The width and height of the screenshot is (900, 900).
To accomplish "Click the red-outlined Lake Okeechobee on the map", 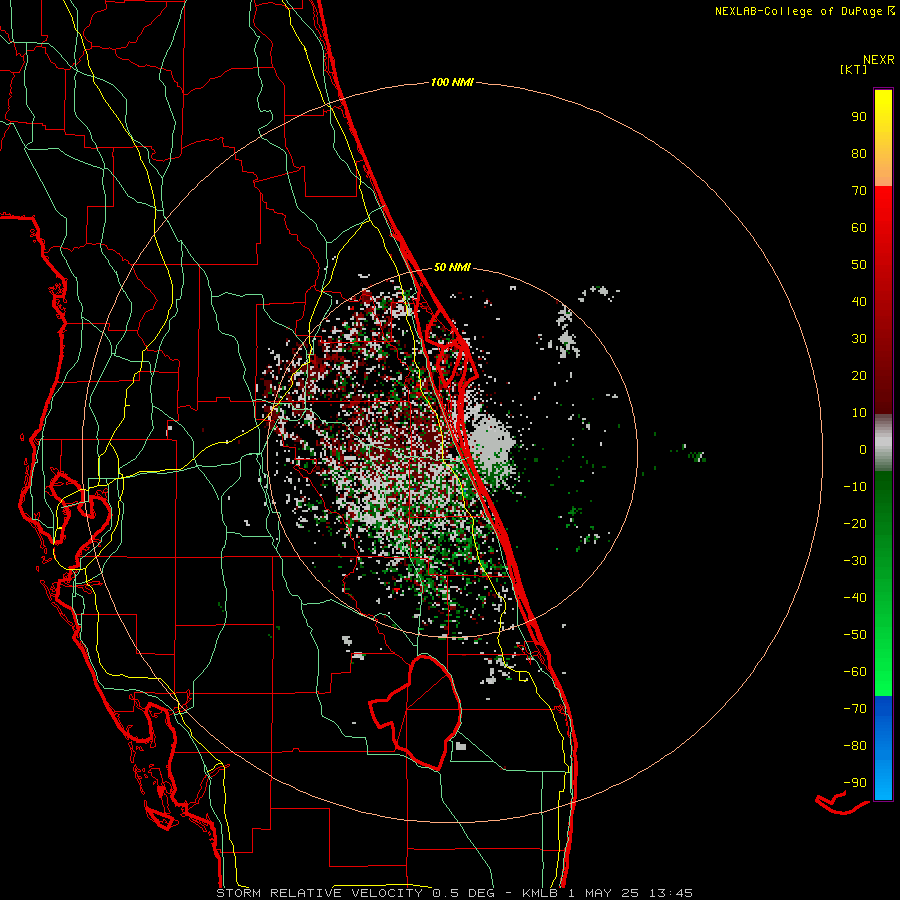I will tap(417, 712).
